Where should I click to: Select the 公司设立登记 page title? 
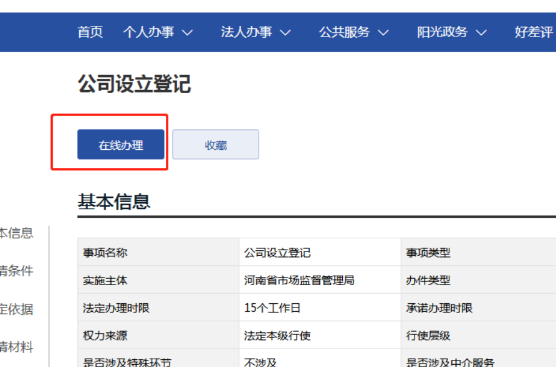coord(134,84)
